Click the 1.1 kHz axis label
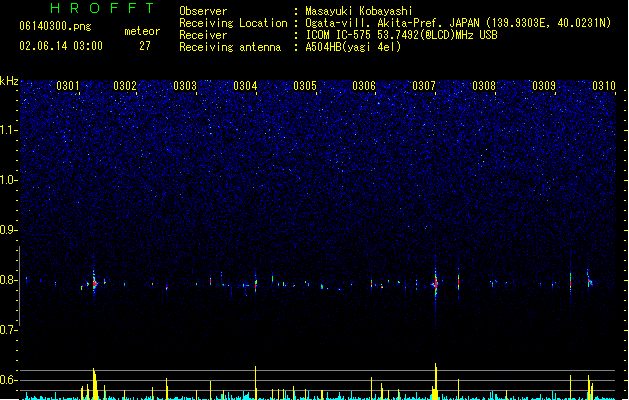The height and width of the screenshot is (400, 629). tap(8, 130)
